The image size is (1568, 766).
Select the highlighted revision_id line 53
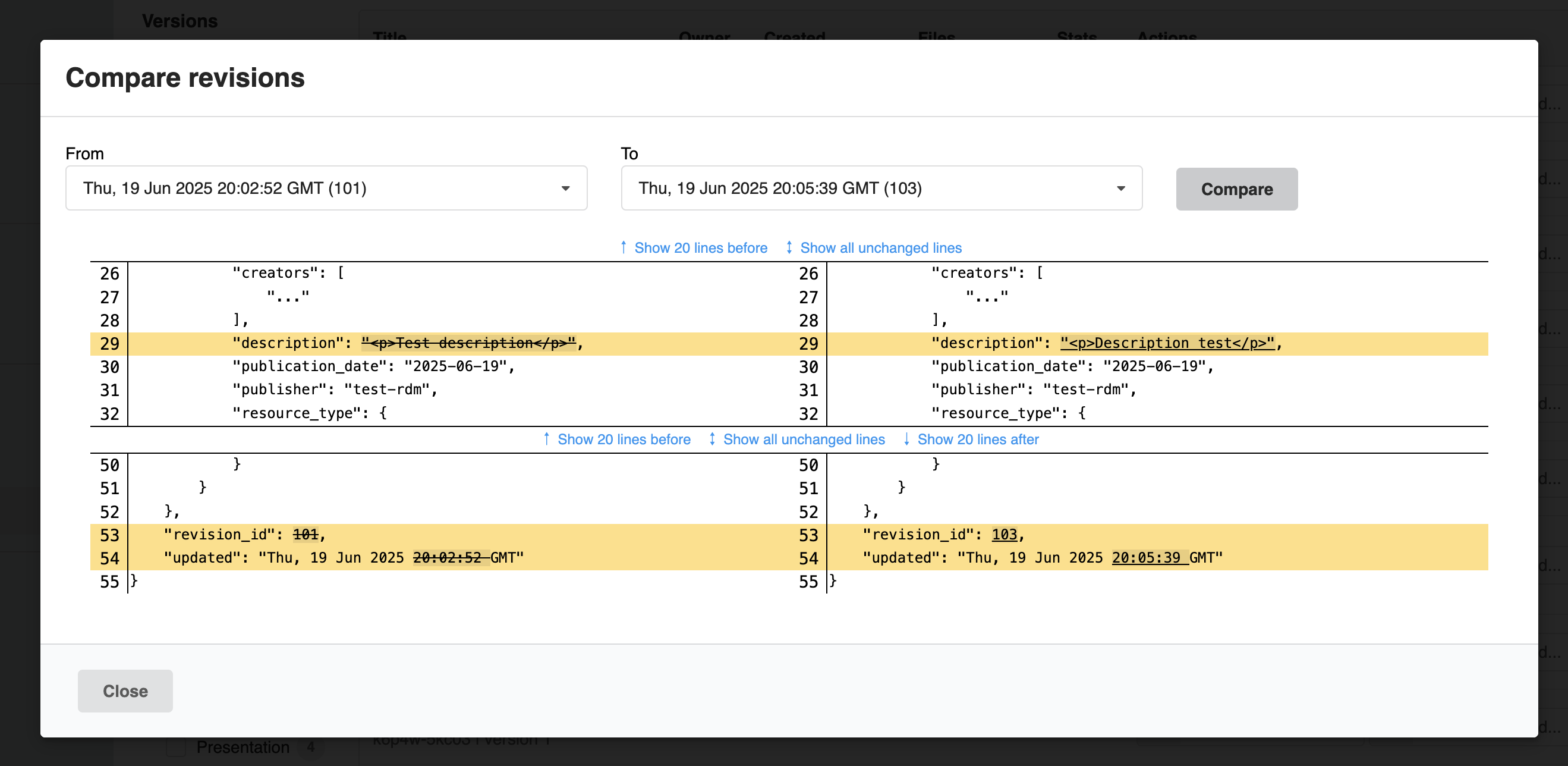244,534
